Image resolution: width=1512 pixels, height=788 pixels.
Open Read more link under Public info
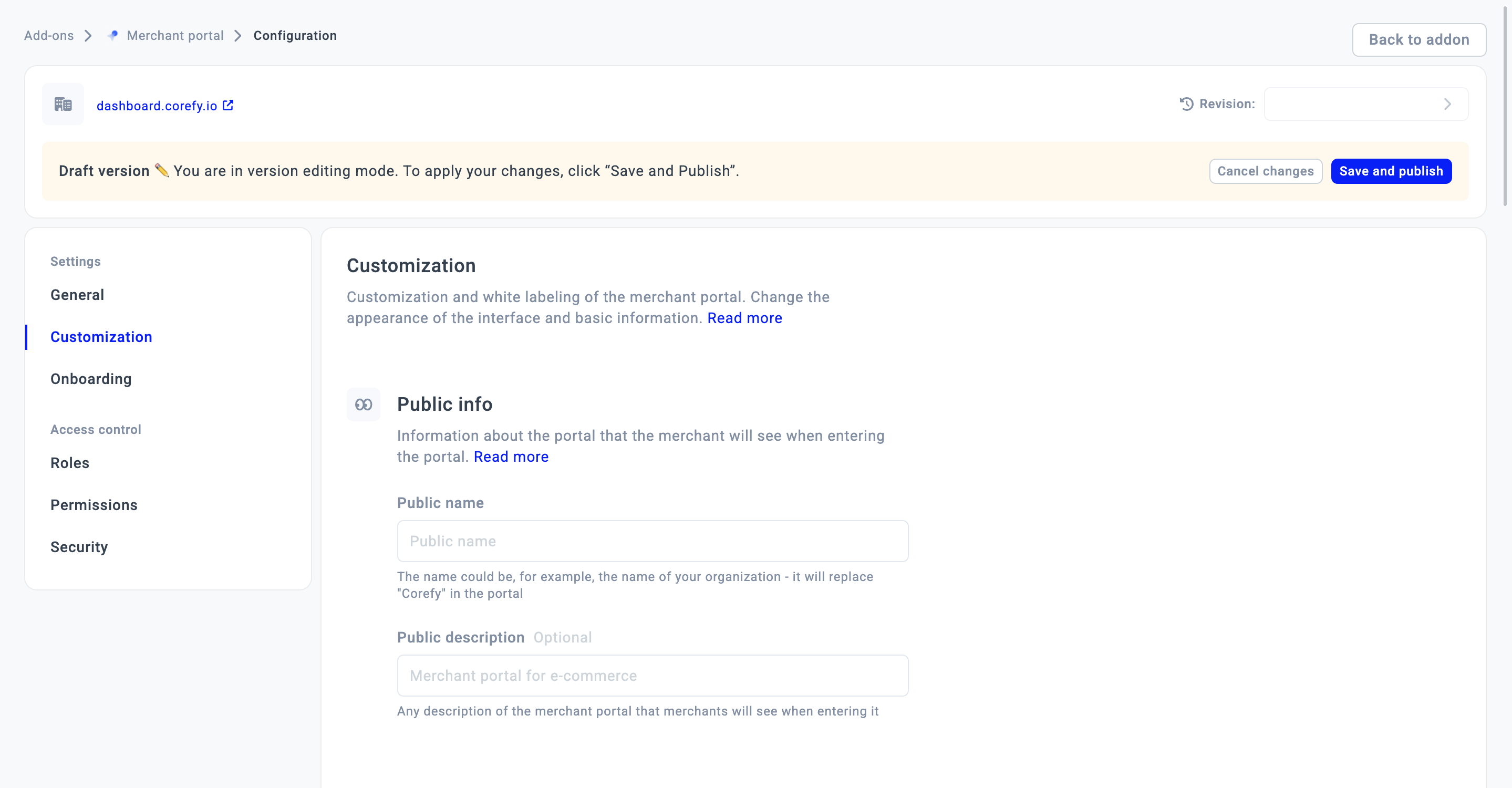511,457
